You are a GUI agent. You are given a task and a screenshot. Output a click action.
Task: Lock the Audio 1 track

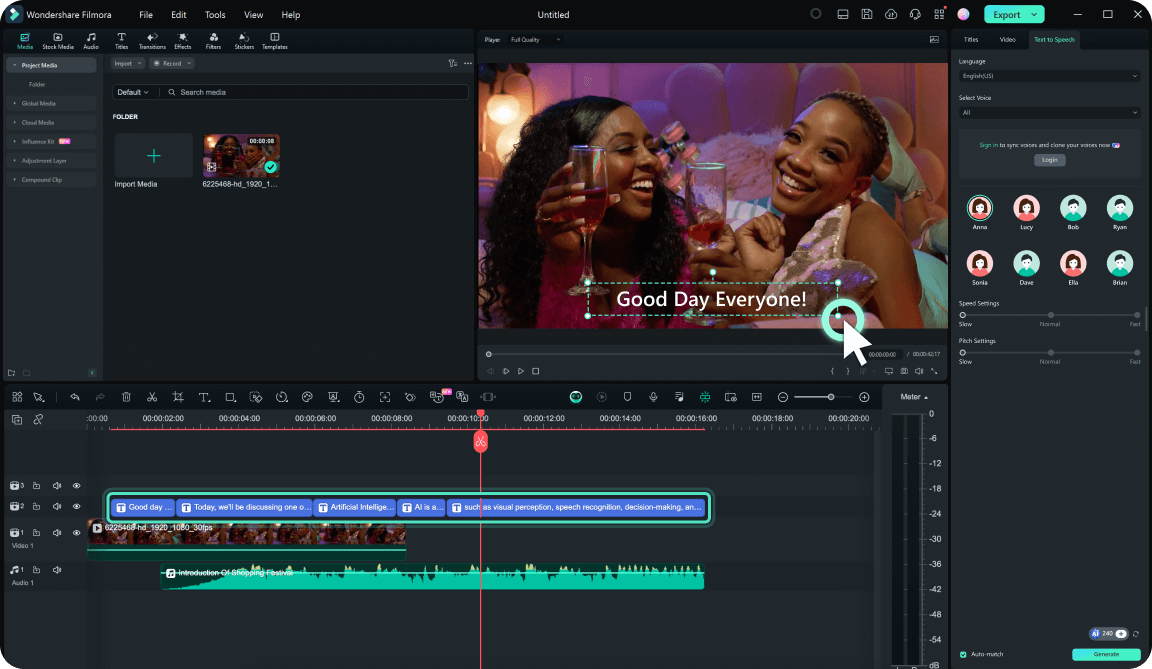click(36, 570)
